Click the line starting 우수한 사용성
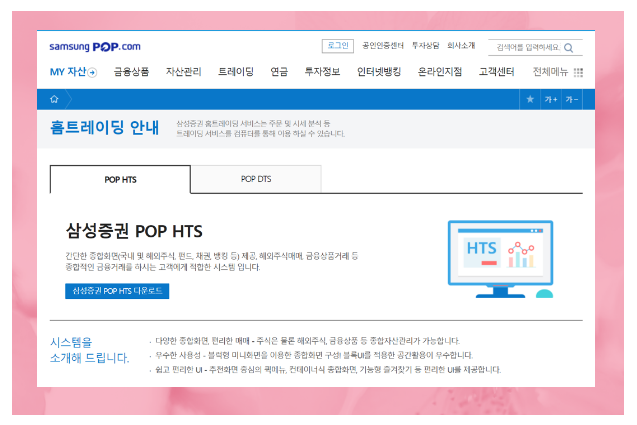 [314, 356]
